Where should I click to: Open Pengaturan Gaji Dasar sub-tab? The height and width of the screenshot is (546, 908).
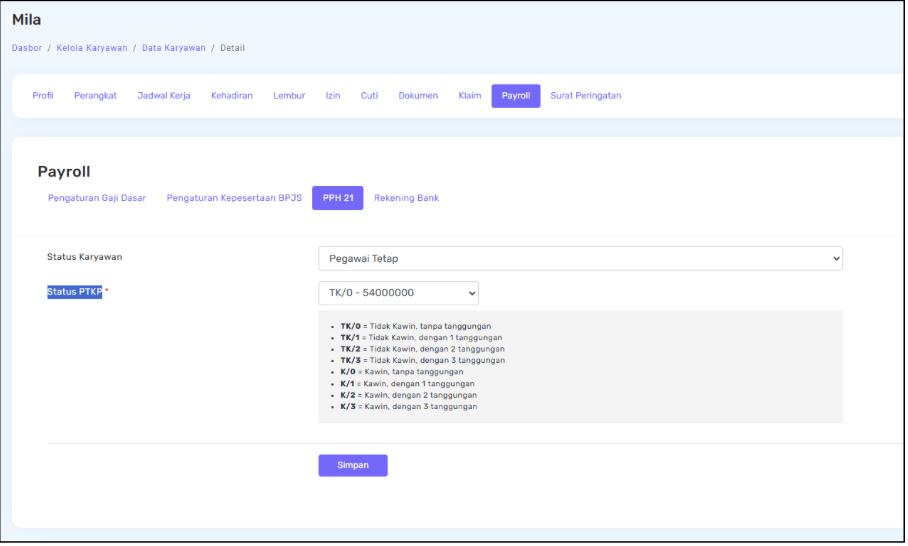pos(97,198)
